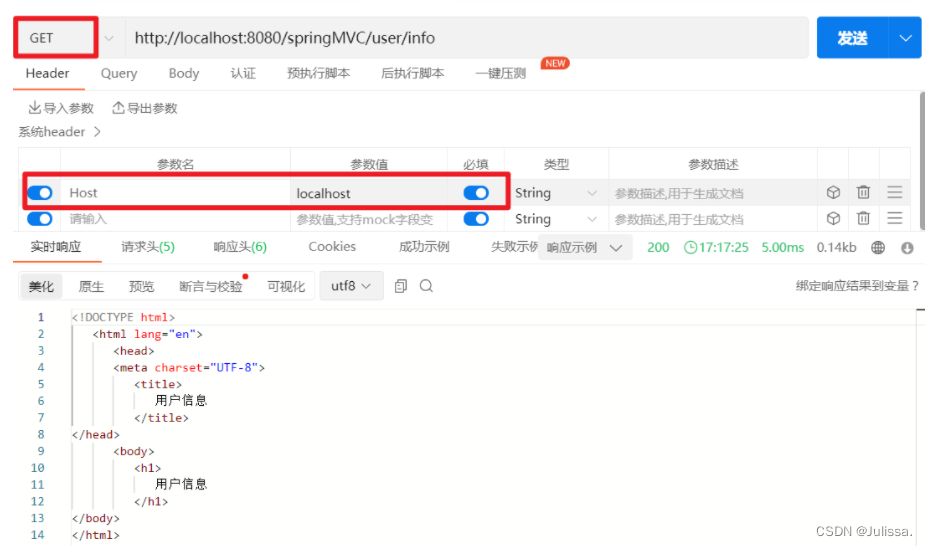Click the clock timestamp 17:17:25

click(716, 247)
